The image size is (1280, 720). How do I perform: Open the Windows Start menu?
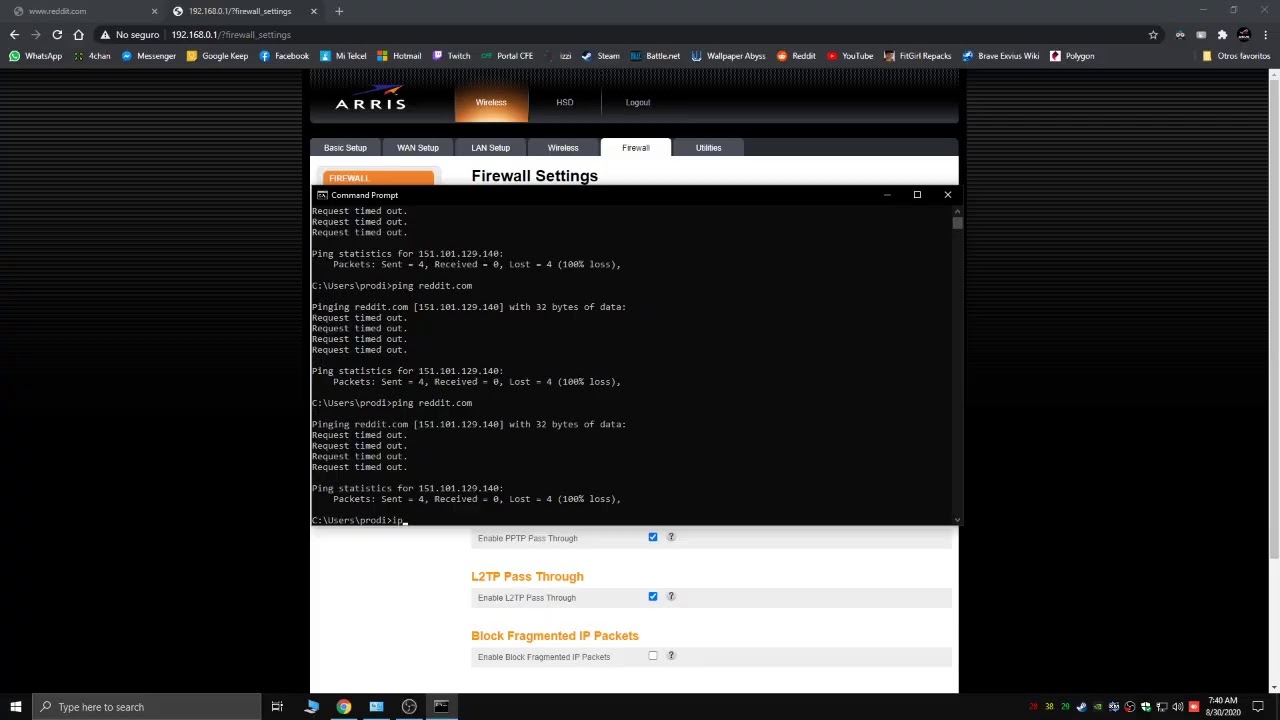15,707
